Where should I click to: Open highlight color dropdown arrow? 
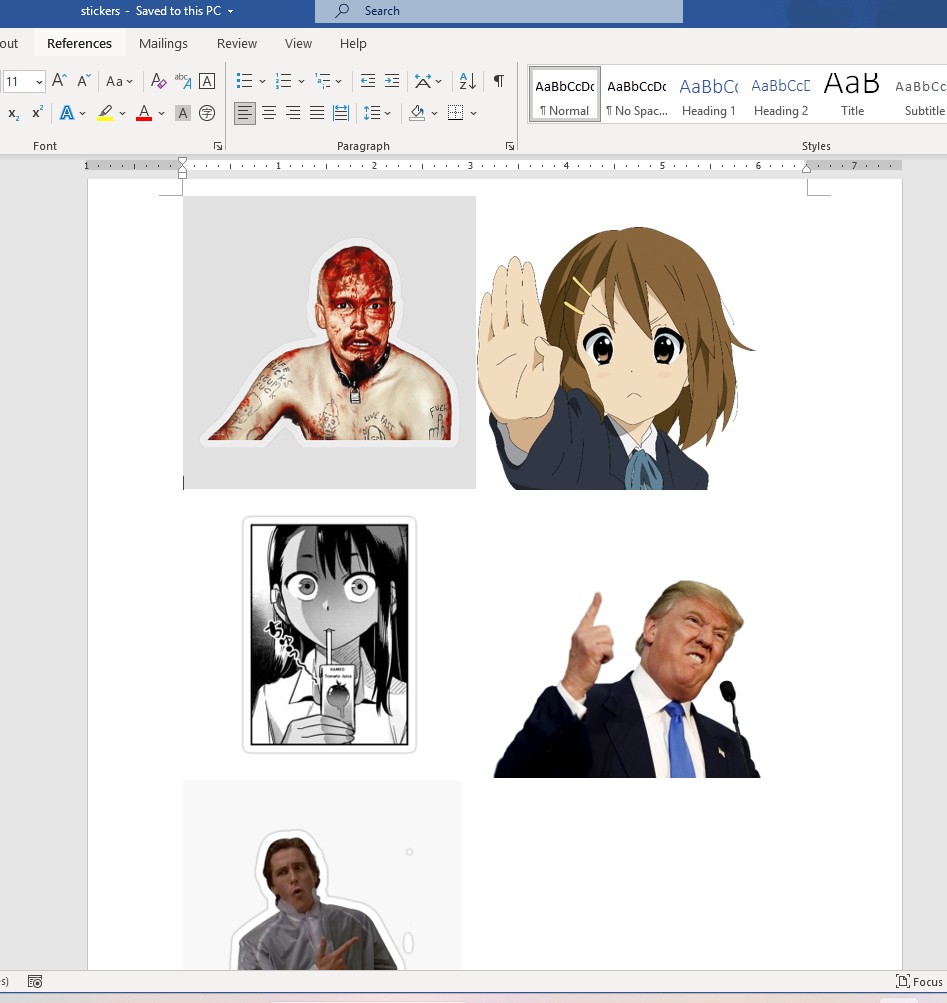[122, 114]
